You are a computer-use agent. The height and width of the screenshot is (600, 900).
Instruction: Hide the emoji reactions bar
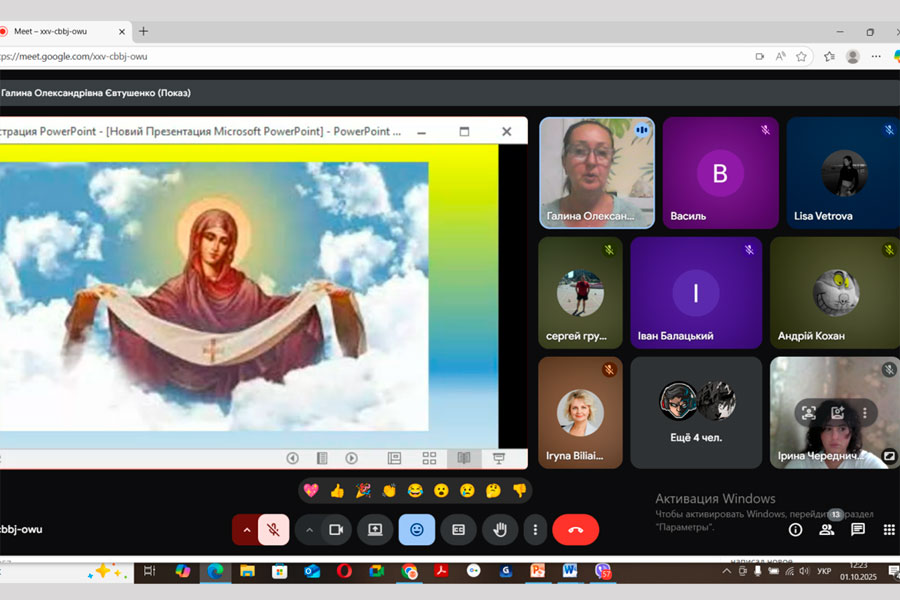[x=416, y=529]
